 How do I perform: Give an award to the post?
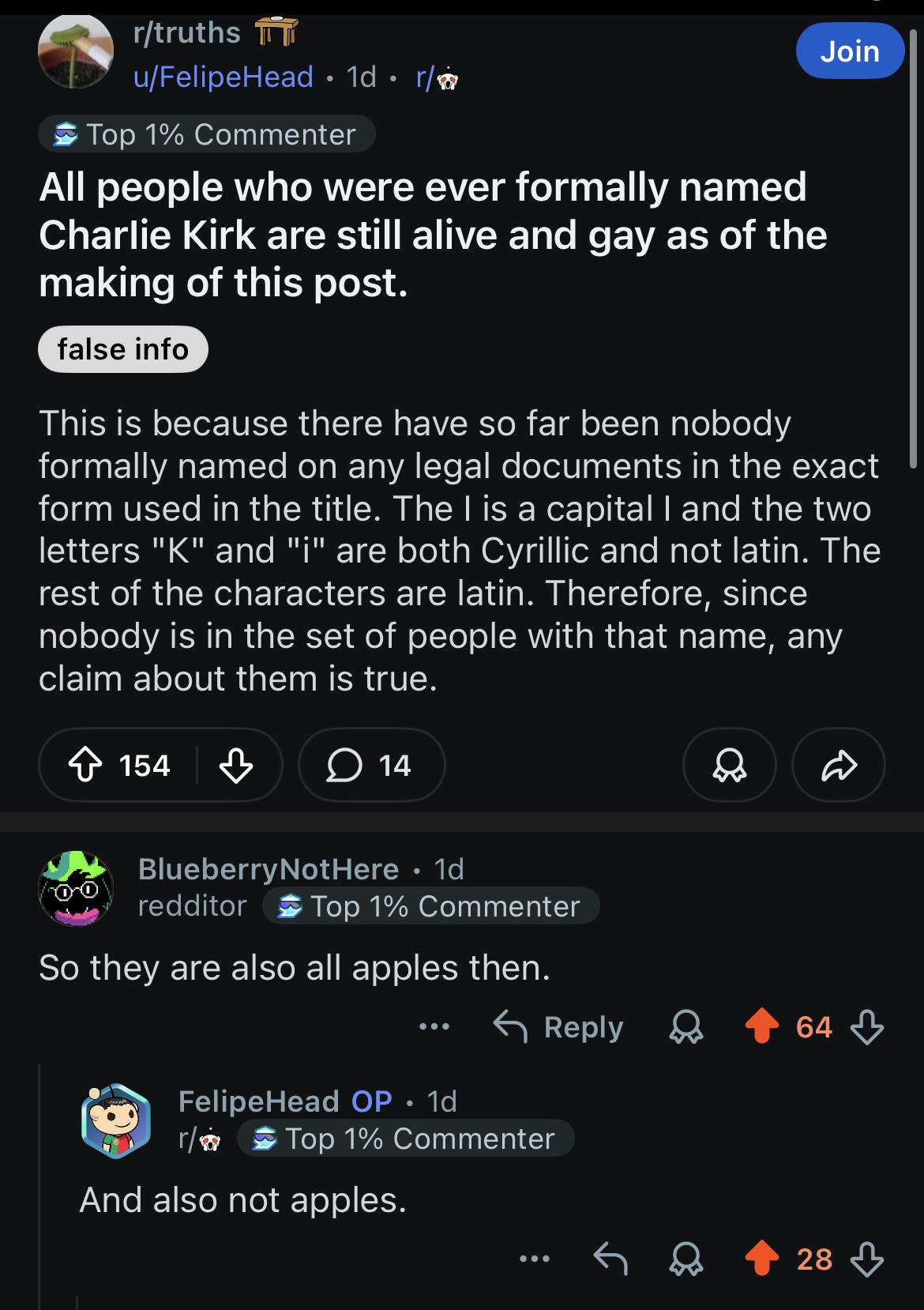[x=728, y=764]
